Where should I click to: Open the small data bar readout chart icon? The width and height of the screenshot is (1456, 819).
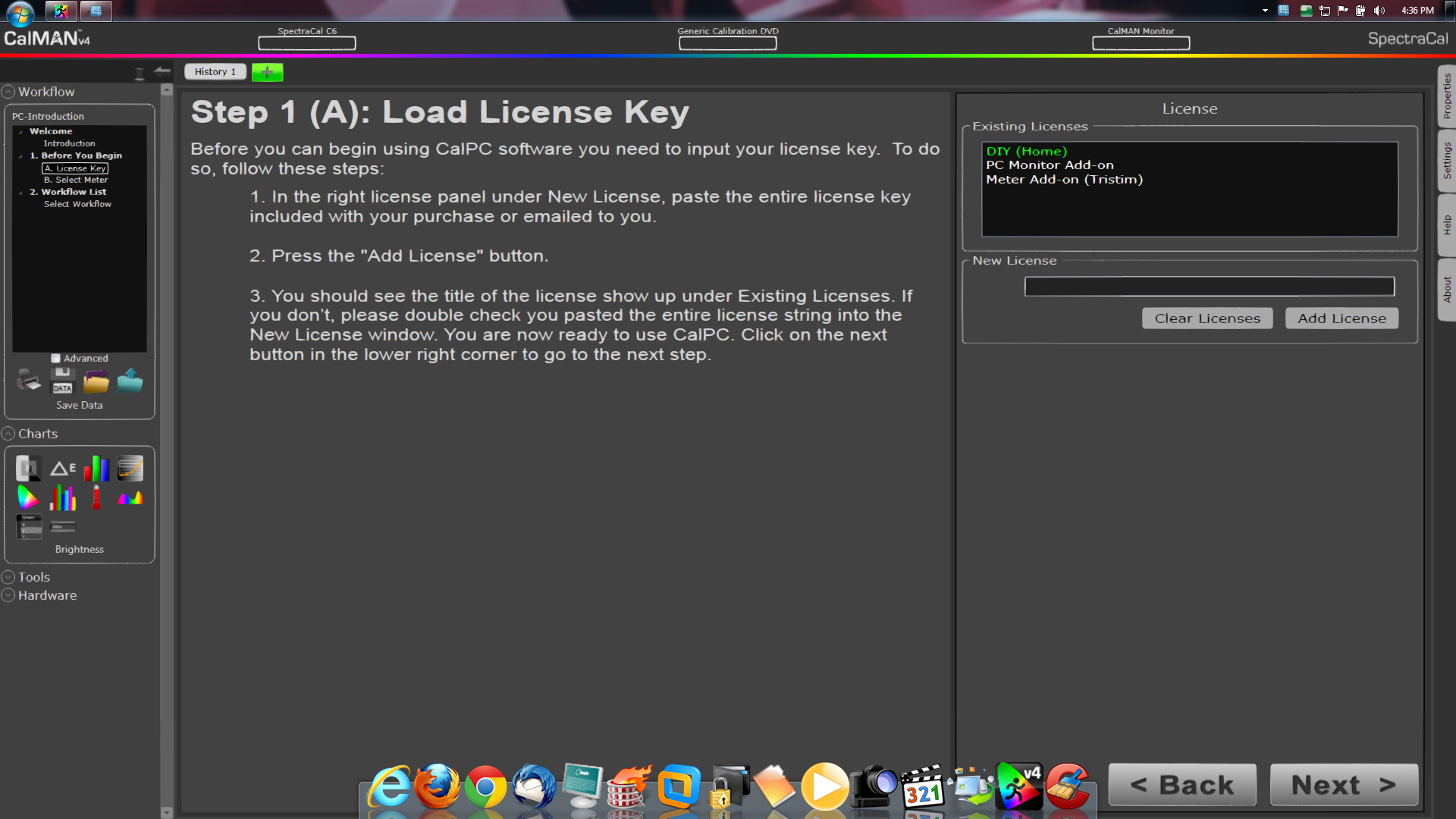coord(63,526)
